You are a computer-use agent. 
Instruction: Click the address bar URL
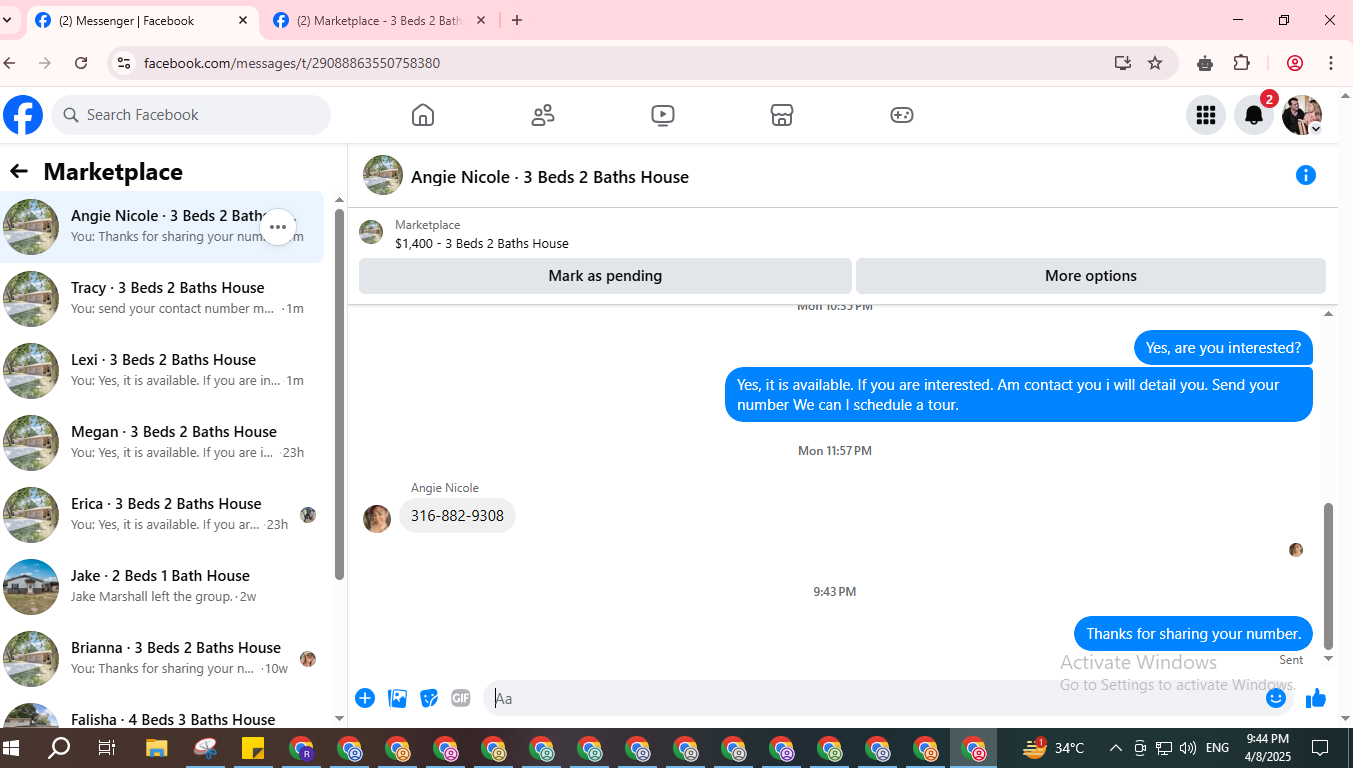click(x=292, y=63)
